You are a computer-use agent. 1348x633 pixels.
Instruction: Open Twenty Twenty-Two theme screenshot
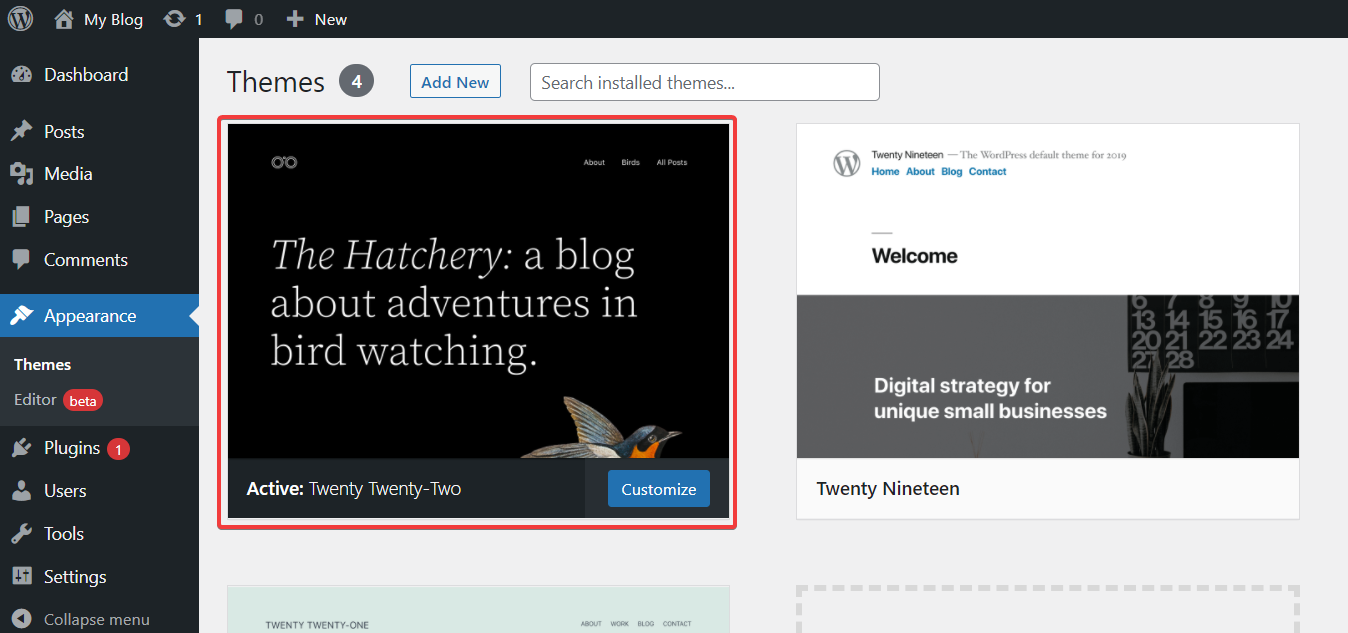point(479,291)
